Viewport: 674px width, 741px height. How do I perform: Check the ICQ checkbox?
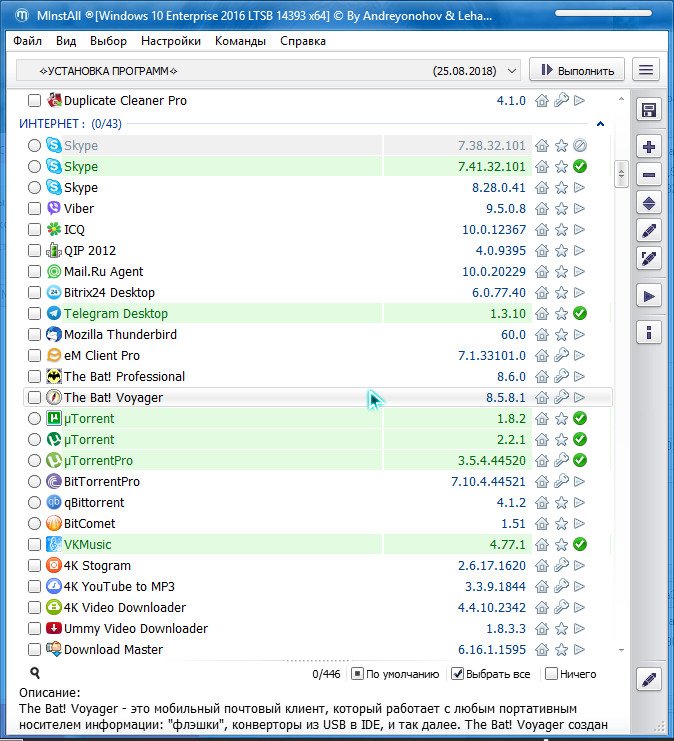[34, 230]
